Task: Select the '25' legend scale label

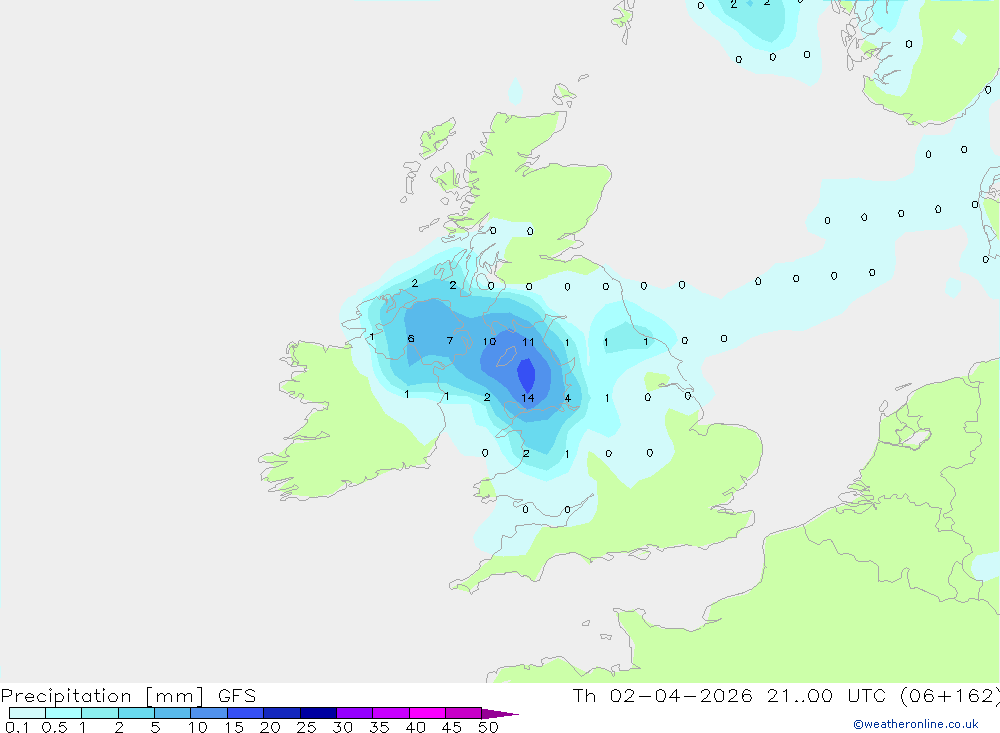Action: [x=307, y=727]
